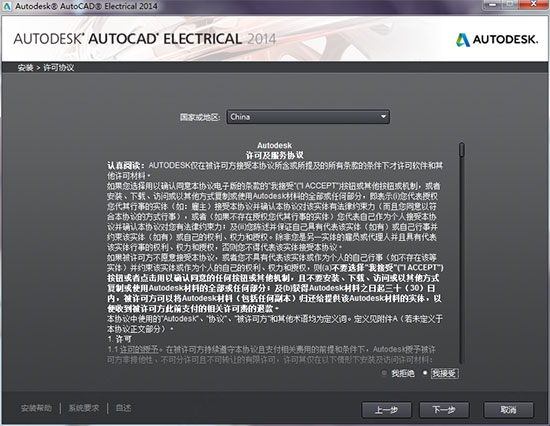The image size is (550, 426).
Task: Minimize the installer window
Action: pyautogui.click(x=493, y=4)
